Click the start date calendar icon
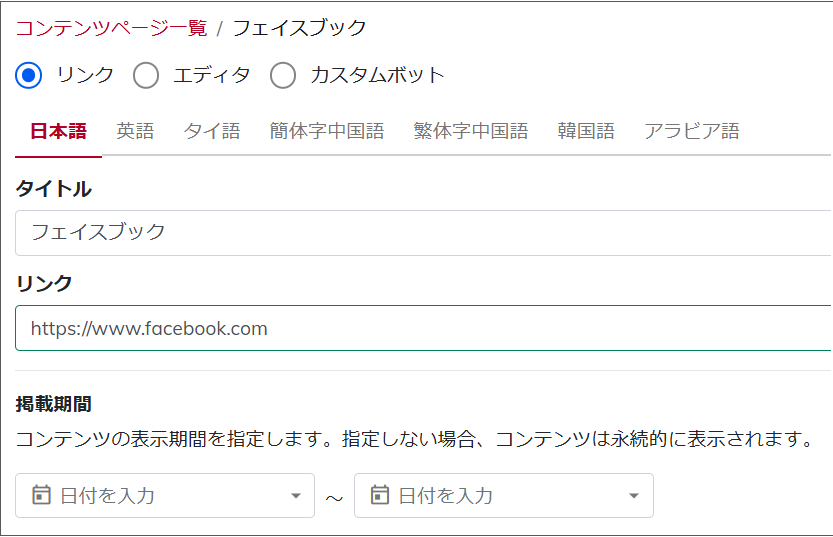833x537 pixels. tap(41, 495)
